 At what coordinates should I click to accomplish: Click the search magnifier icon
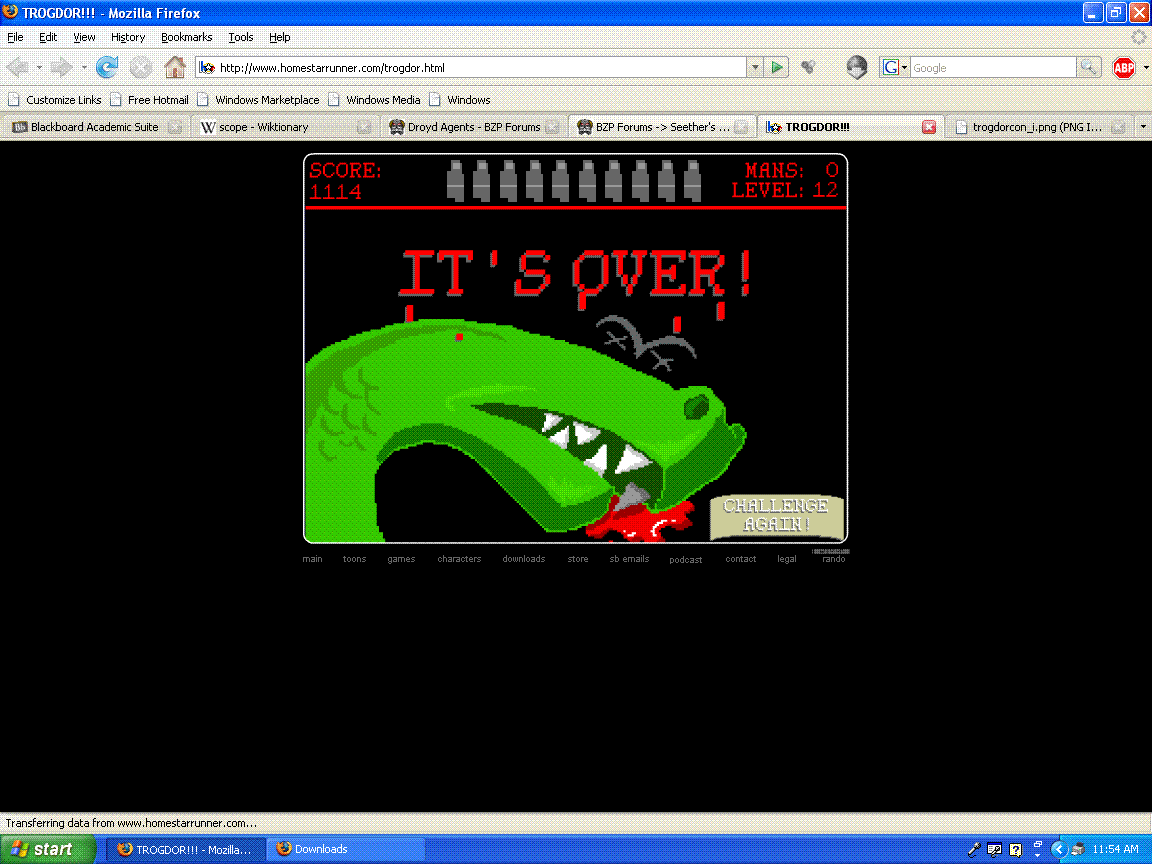1089,68
